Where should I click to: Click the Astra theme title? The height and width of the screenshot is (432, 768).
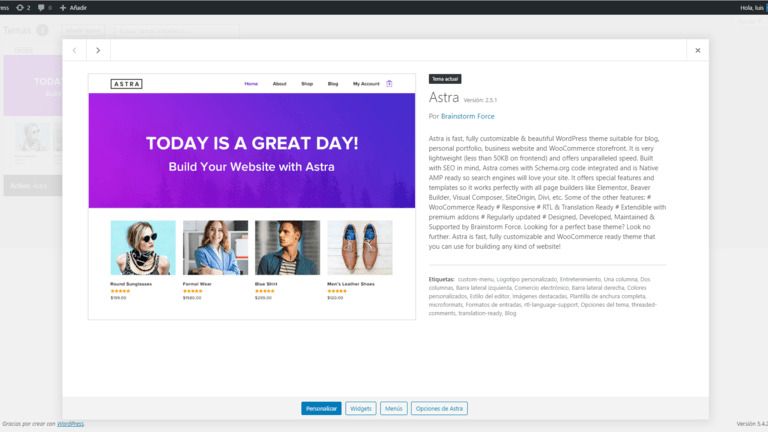pos(444,97)
